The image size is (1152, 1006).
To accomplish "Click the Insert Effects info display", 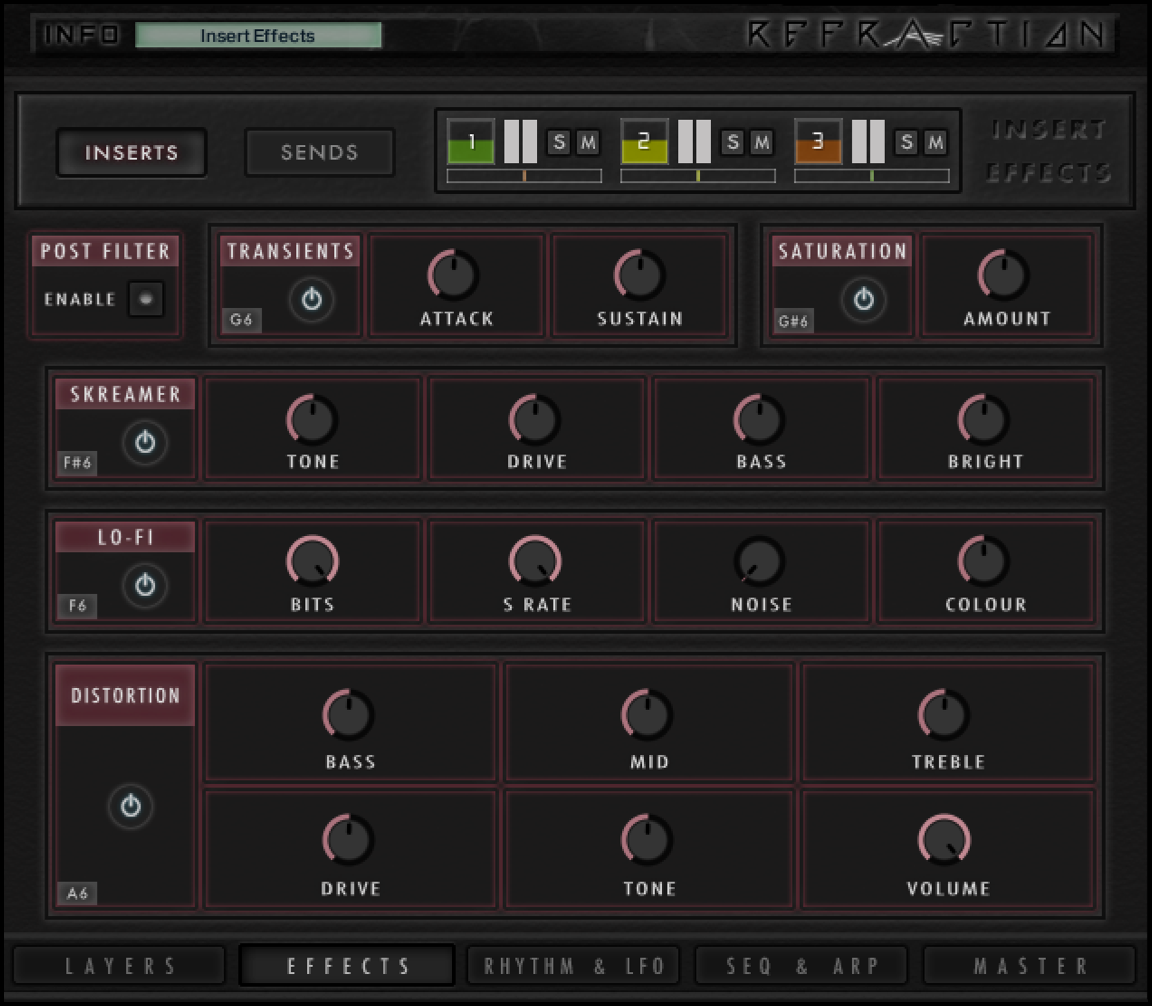I will pyautogui.click(x=258, y=35).
